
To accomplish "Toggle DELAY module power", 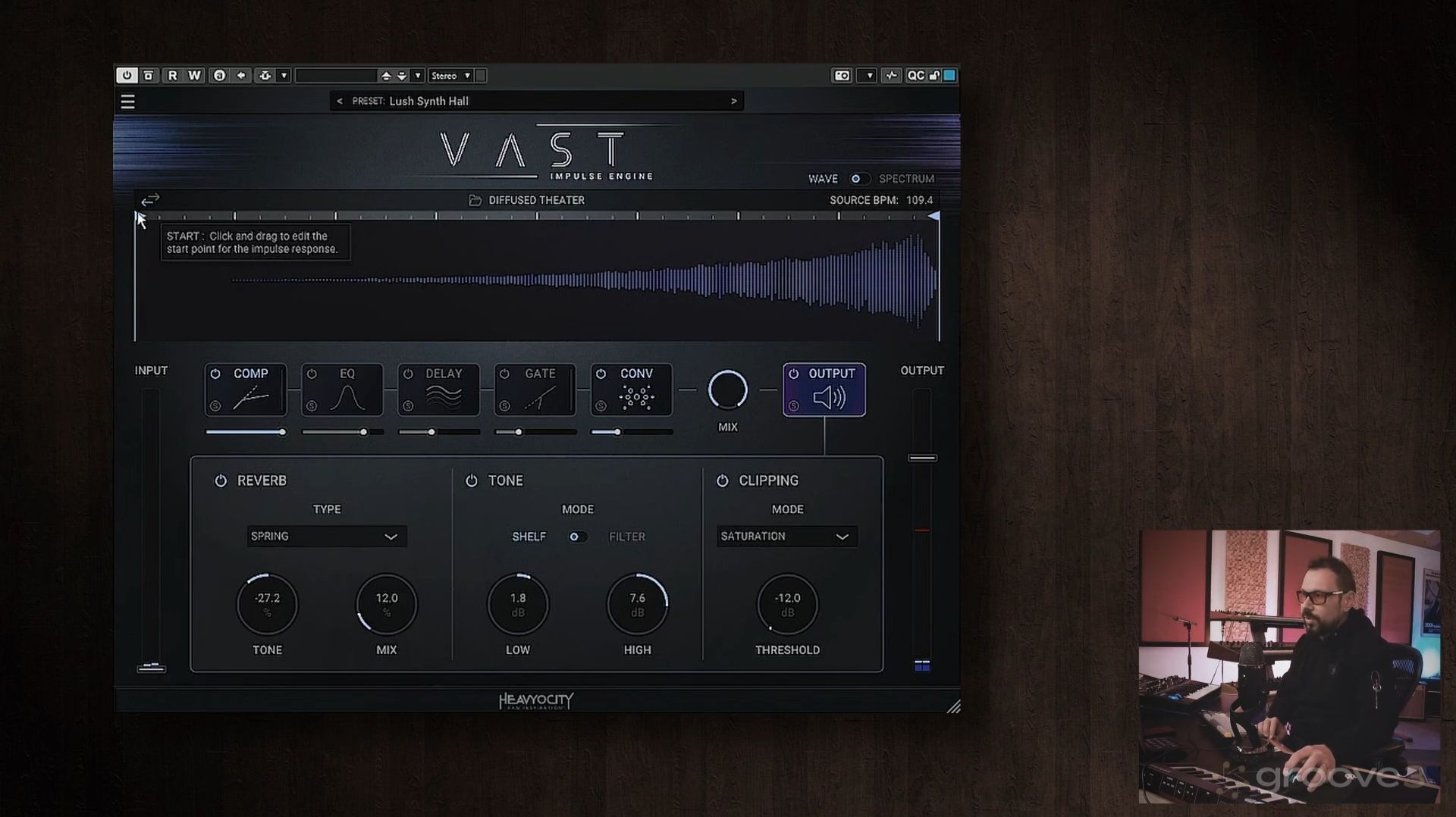I will [408, 374].
